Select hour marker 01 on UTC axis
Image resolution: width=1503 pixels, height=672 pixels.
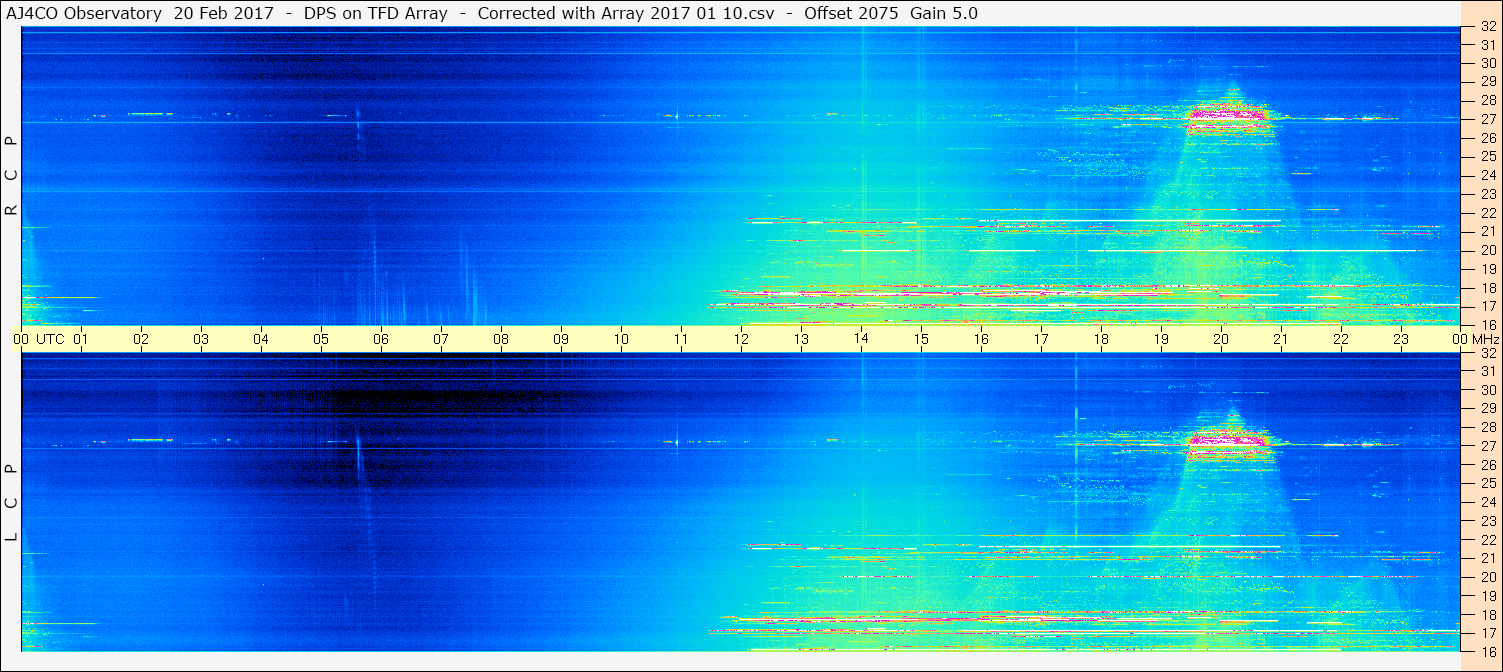click(x=81, y=339)
